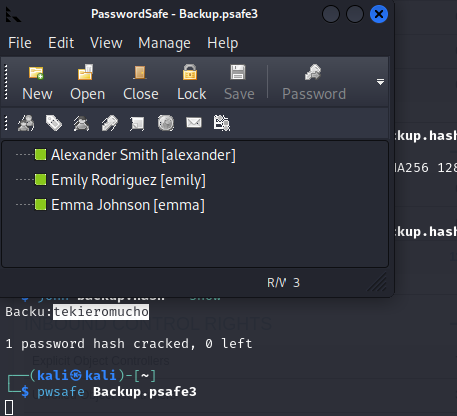
Task: Click the clipboard list icon in toolbar
Action: (x=222, y=123)
